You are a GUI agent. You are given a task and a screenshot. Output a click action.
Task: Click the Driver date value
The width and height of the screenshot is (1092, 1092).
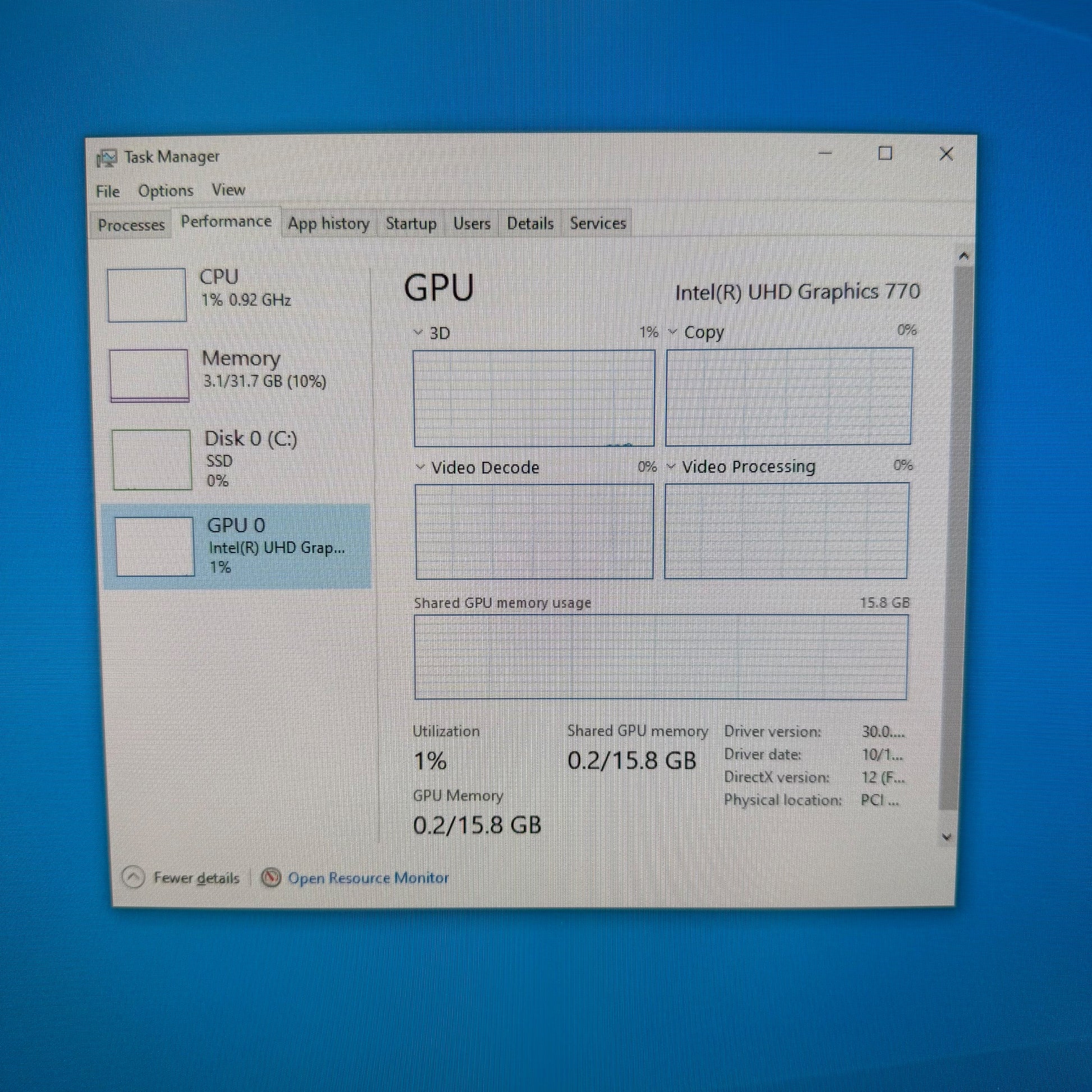point(882,755)
